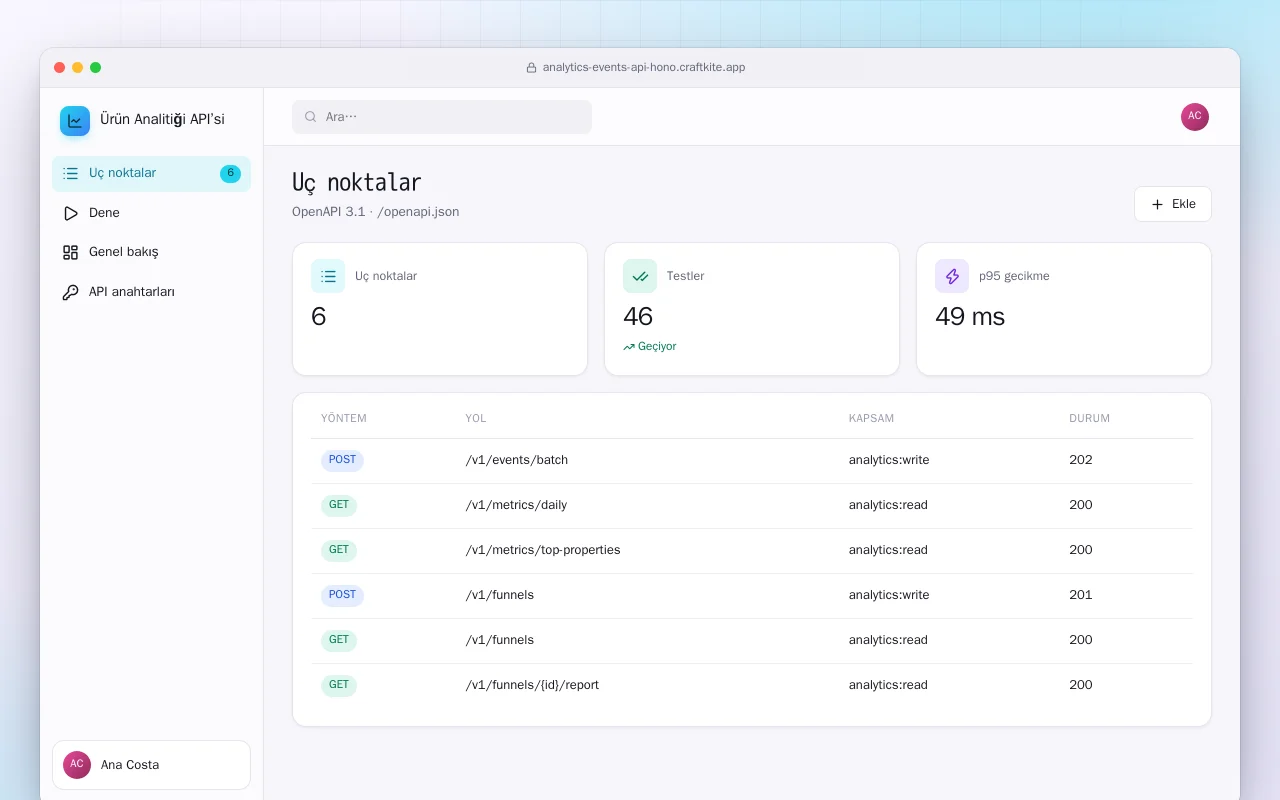Click the Uç noktalar list icon in sidebar
Image resolution: width=1280 pixels, height=800 pixels.
pos(70,173)
